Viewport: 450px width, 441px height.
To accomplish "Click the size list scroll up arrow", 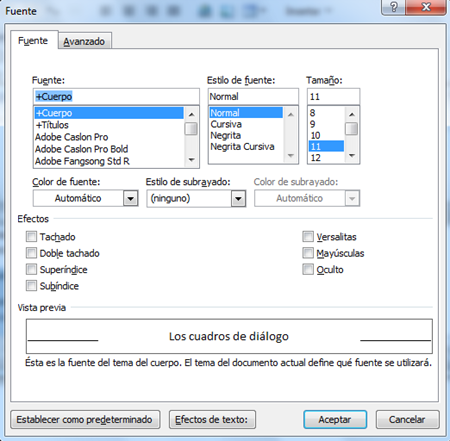I will coord(352,114).
